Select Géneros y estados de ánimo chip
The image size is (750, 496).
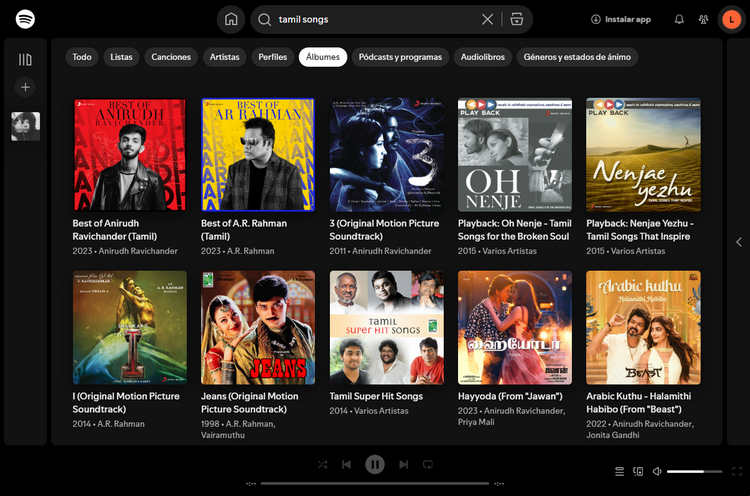point(577,57)
